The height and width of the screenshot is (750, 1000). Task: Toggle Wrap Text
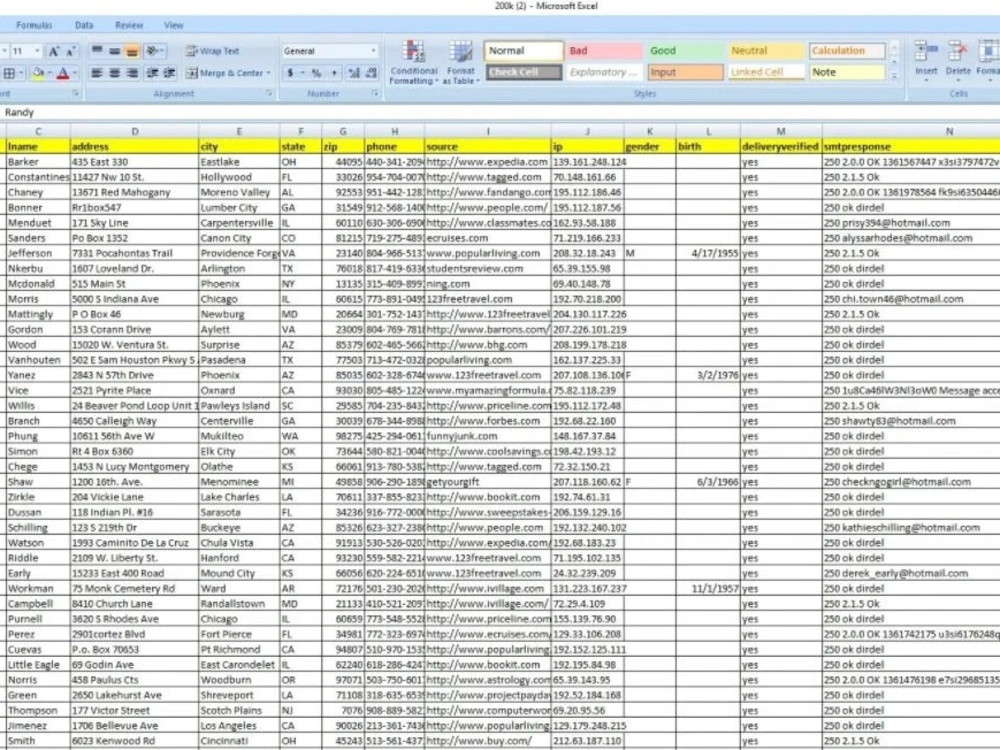[x=212, y=51]
